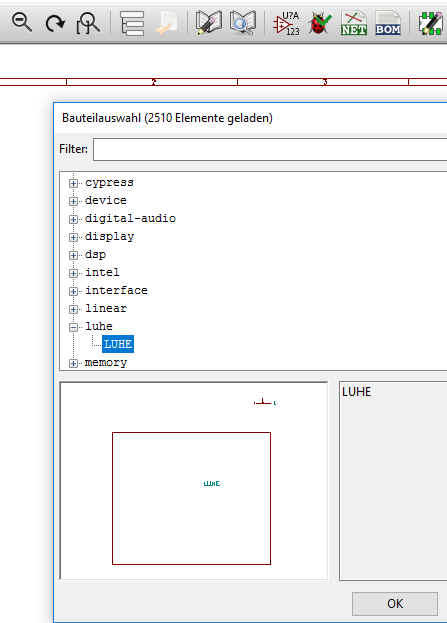Image resolution: width=447 pixels, height=623 pixels.
Task: Click the LUHE symbol preview pane
Action: pyautogui.click(x=194, y=481)
